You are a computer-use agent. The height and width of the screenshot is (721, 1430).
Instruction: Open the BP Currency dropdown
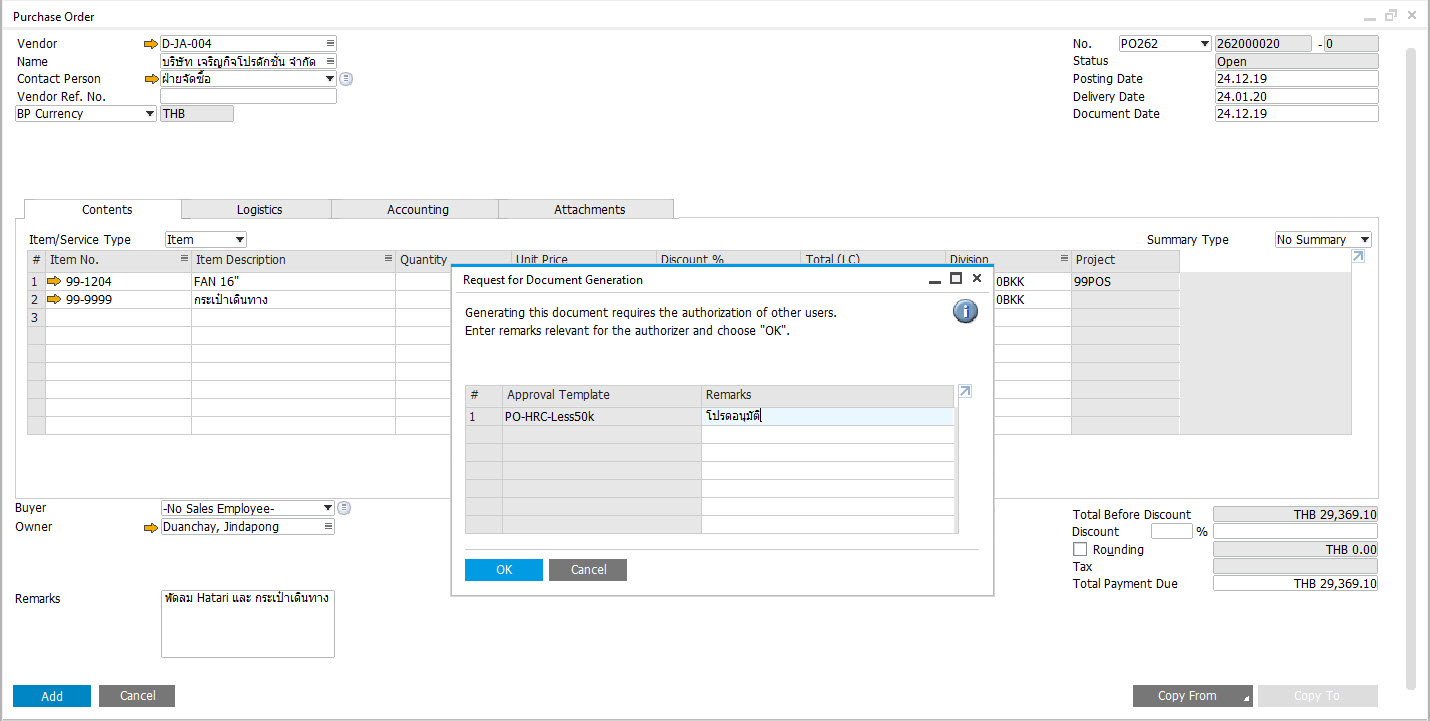(149, 114)
